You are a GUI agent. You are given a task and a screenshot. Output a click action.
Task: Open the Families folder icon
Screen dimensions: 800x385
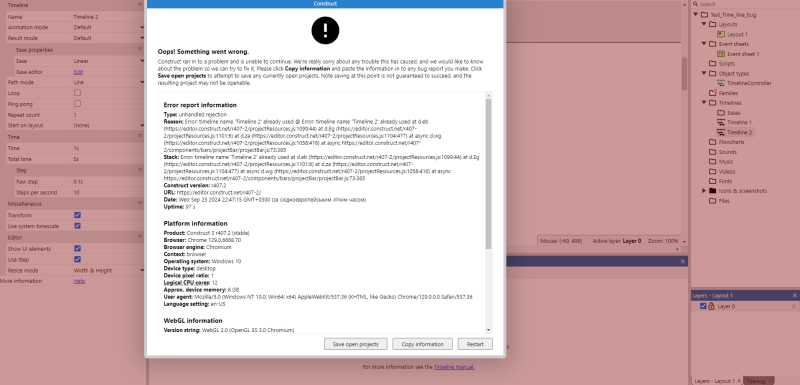tap(713, 93)
